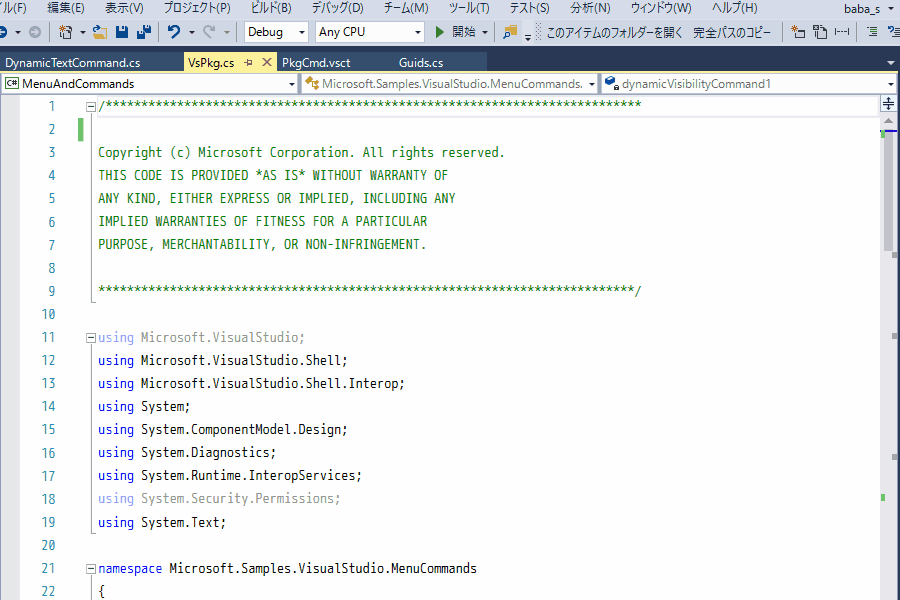
Task: Open the Undo history dropdown arrow
Action: coord(192,33)
